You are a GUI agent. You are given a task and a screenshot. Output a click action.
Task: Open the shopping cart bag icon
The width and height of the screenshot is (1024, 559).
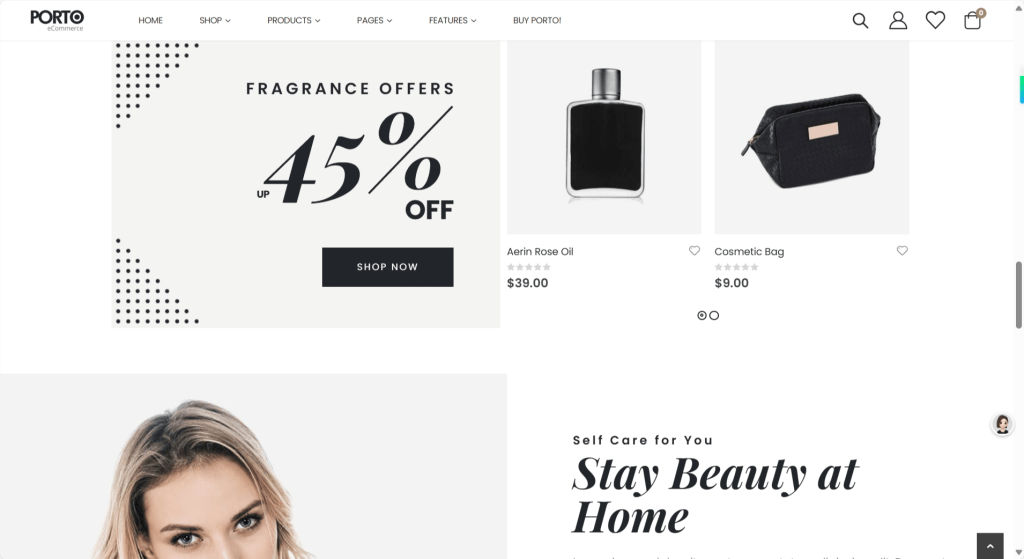[x=972, y=20]
